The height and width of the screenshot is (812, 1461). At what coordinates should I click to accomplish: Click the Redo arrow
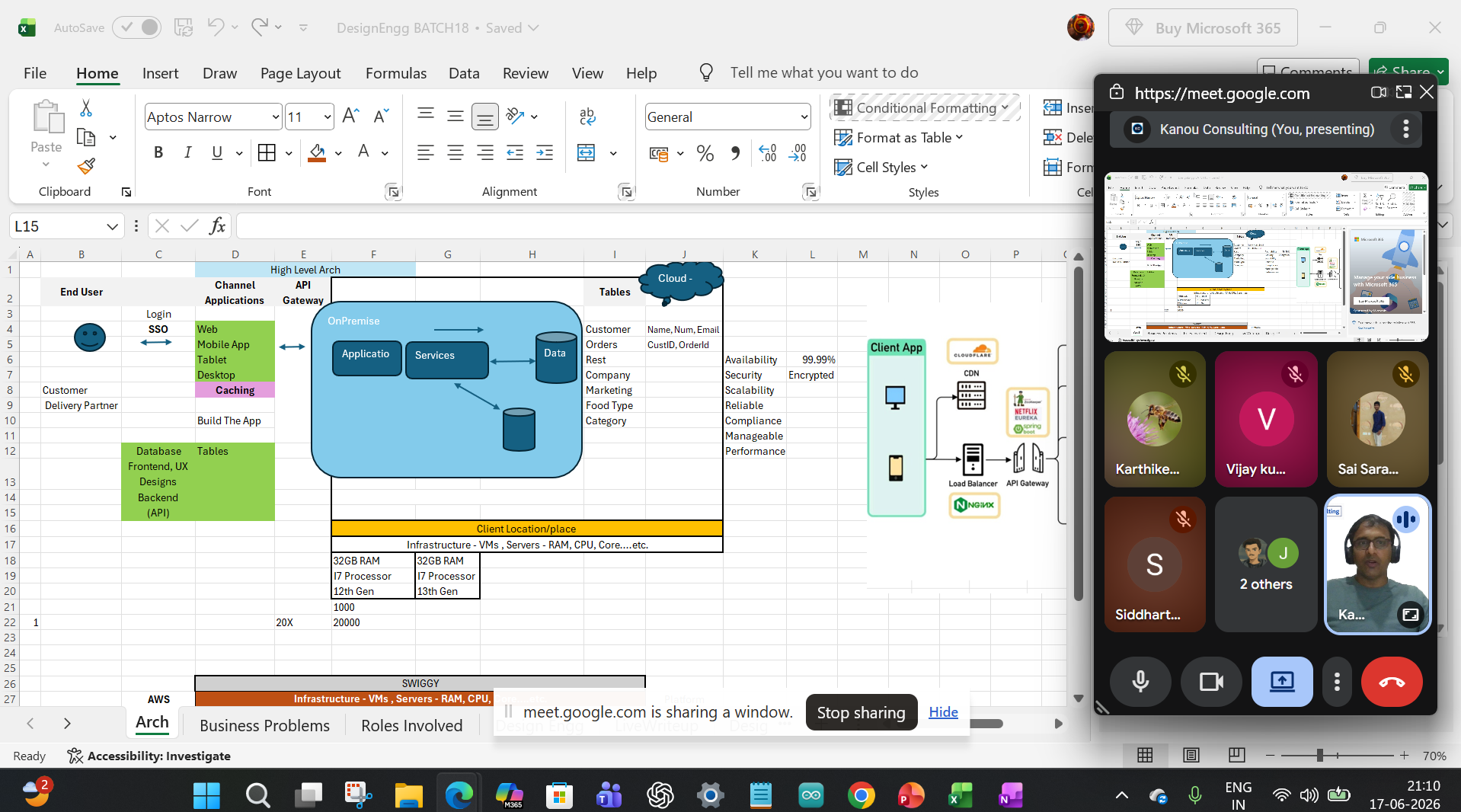coord(260,27)
